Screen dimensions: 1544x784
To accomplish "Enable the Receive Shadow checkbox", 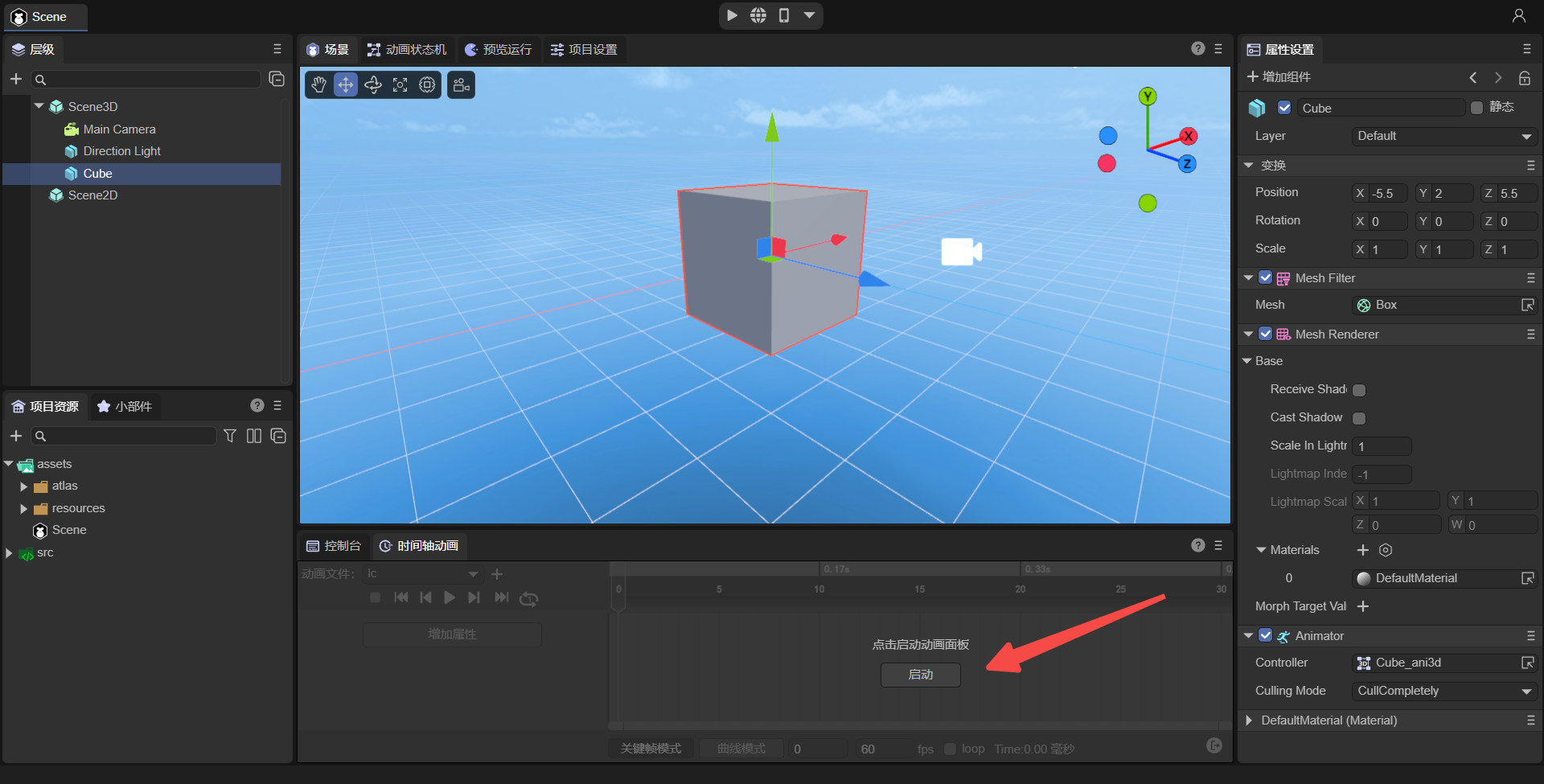I will 1359,390.
